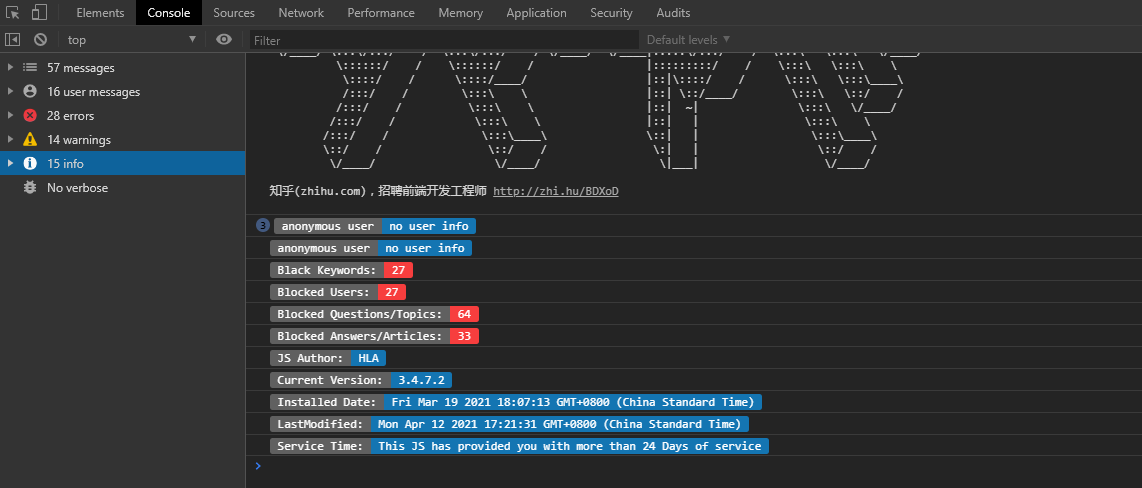Click the inspect element picker icon
Screen dimensions: 1142x488
point(13,13)
